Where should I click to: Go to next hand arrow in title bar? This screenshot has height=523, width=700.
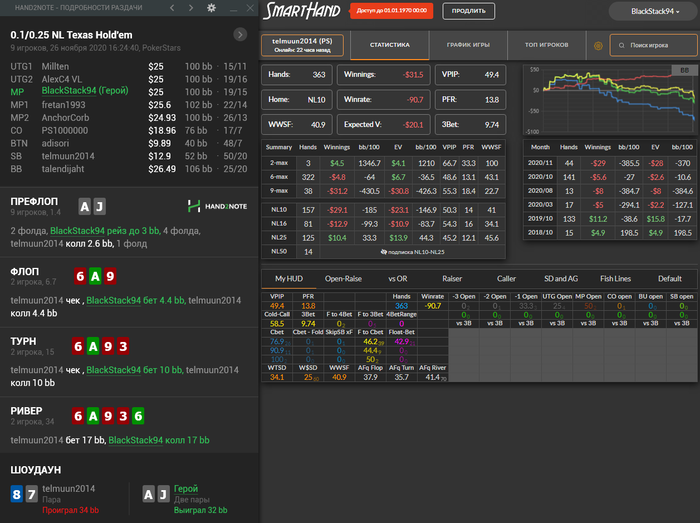191,8
